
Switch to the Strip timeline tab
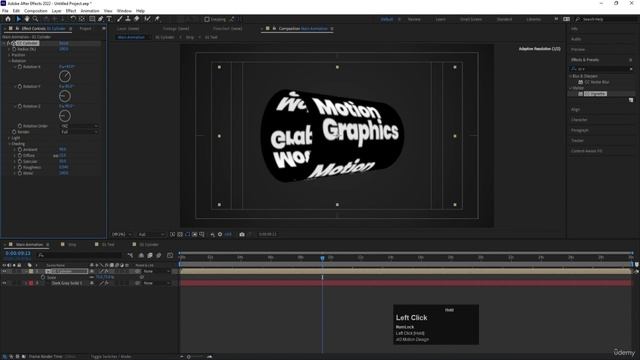point(72,244)
